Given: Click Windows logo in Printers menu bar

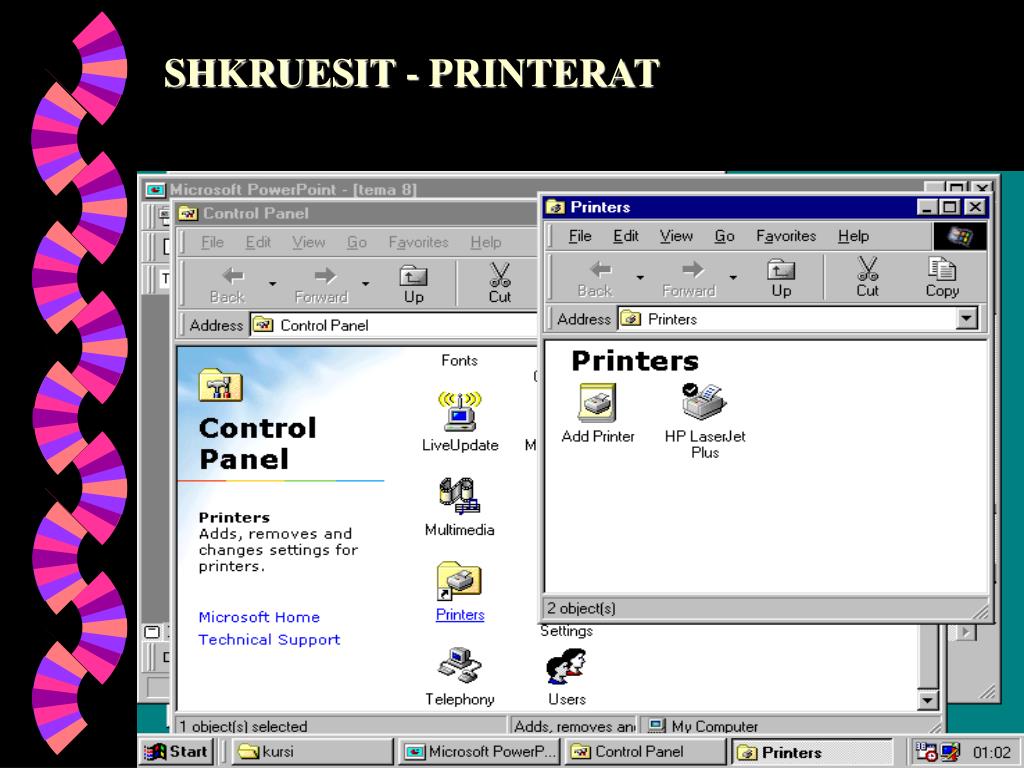Looking at the screenshot, I should click(x=959, y=236).
